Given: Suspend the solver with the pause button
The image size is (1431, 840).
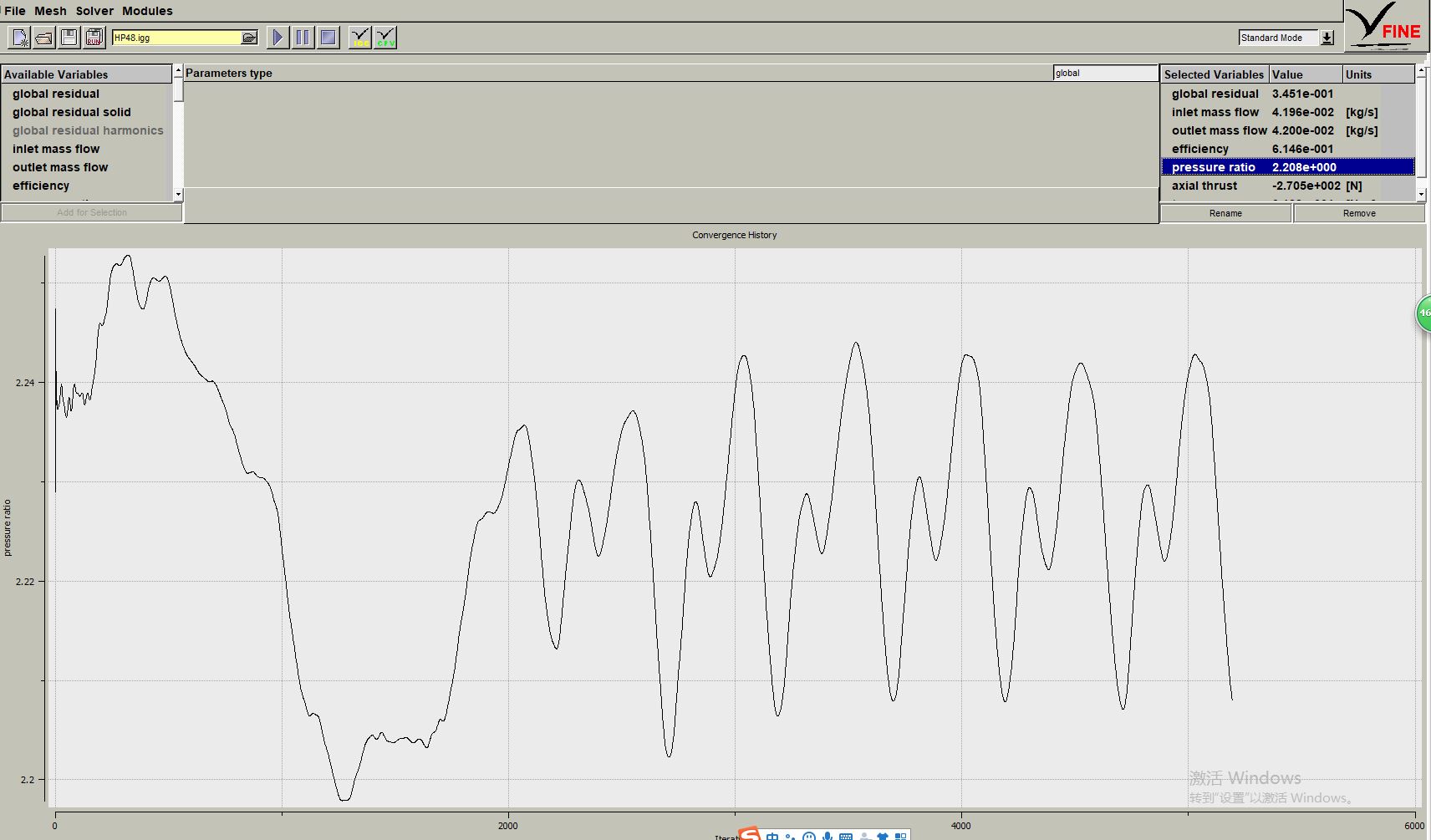Looking at the screenshot, I should click(x=303, y=38).
